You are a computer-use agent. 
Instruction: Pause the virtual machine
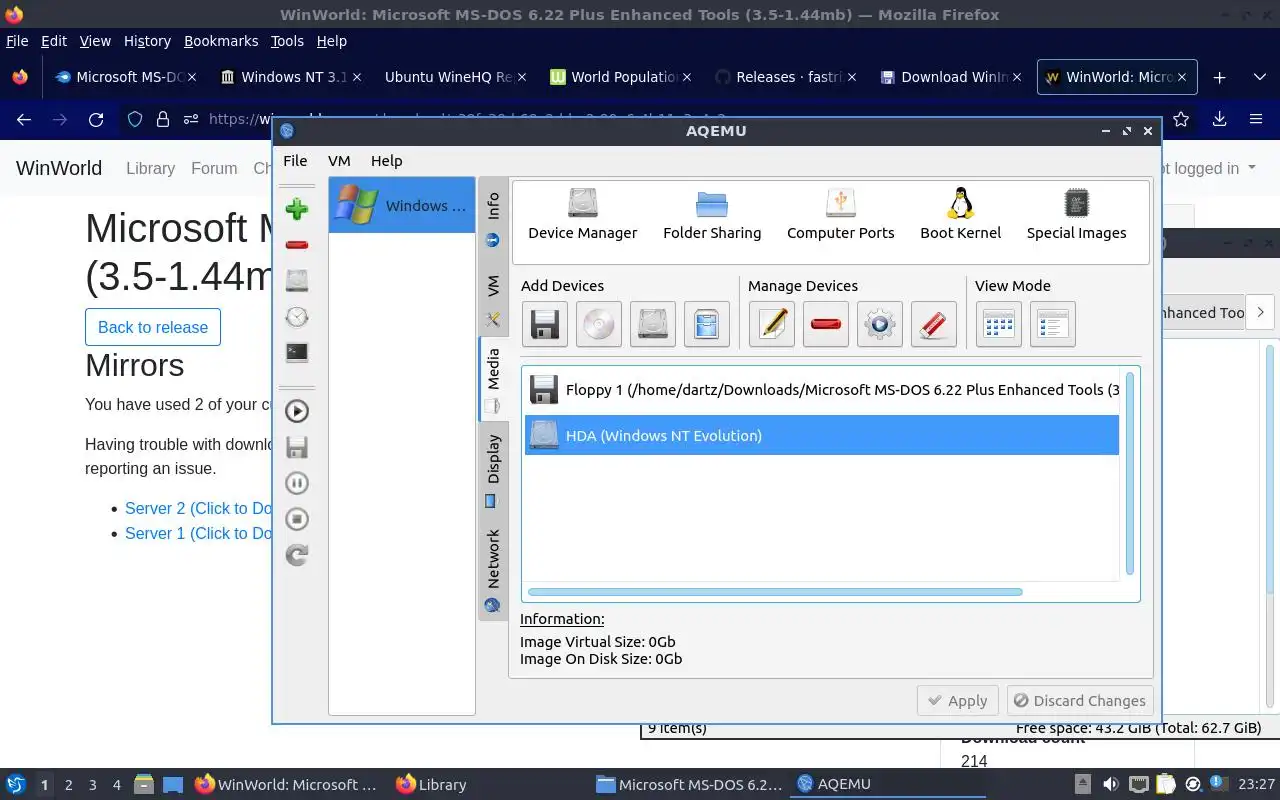coord(296,483)
